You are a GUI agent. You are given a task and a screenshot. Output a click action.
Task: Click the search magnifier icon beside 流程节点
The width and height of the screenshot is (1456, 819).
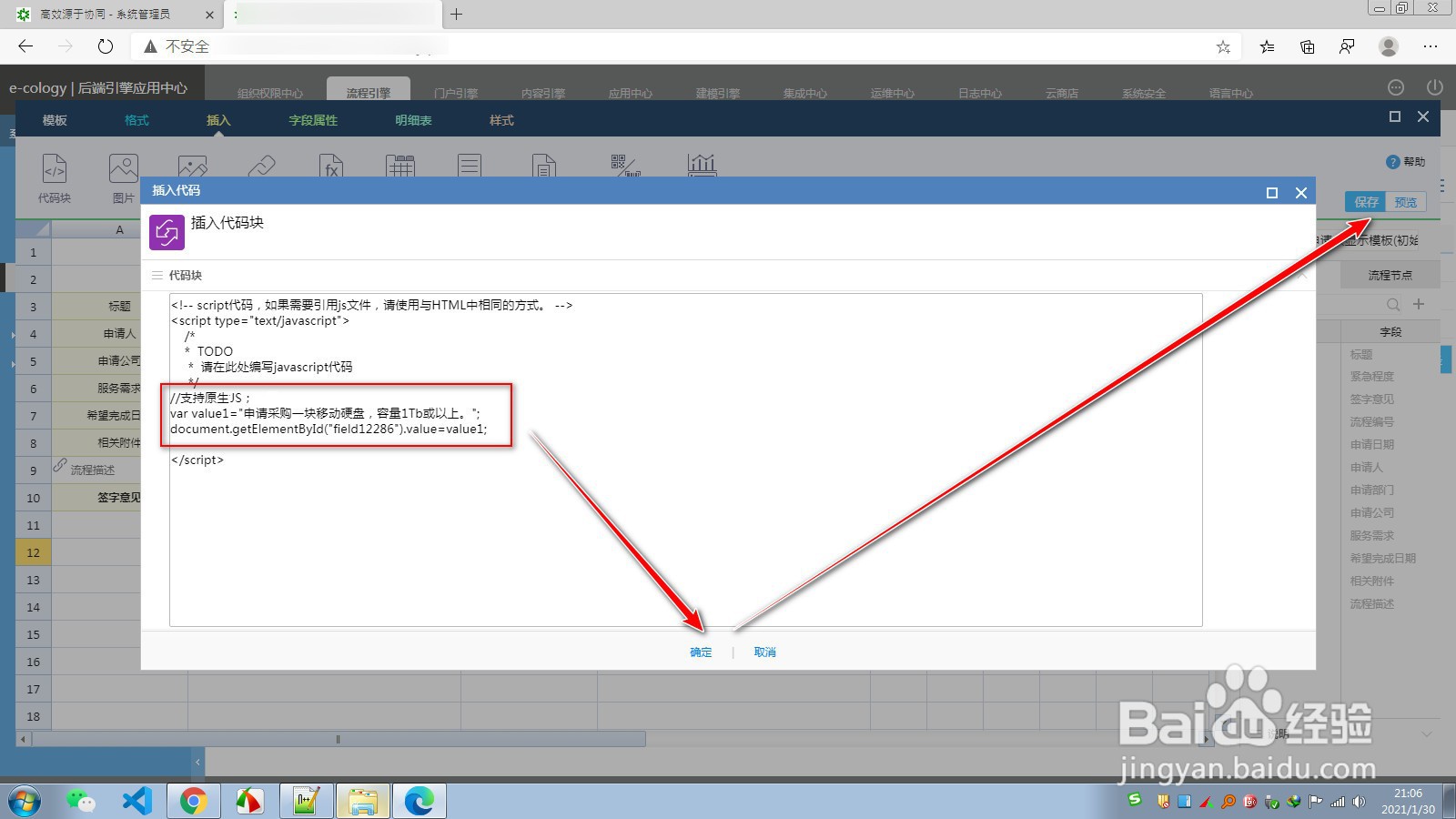click(1393, 305)
